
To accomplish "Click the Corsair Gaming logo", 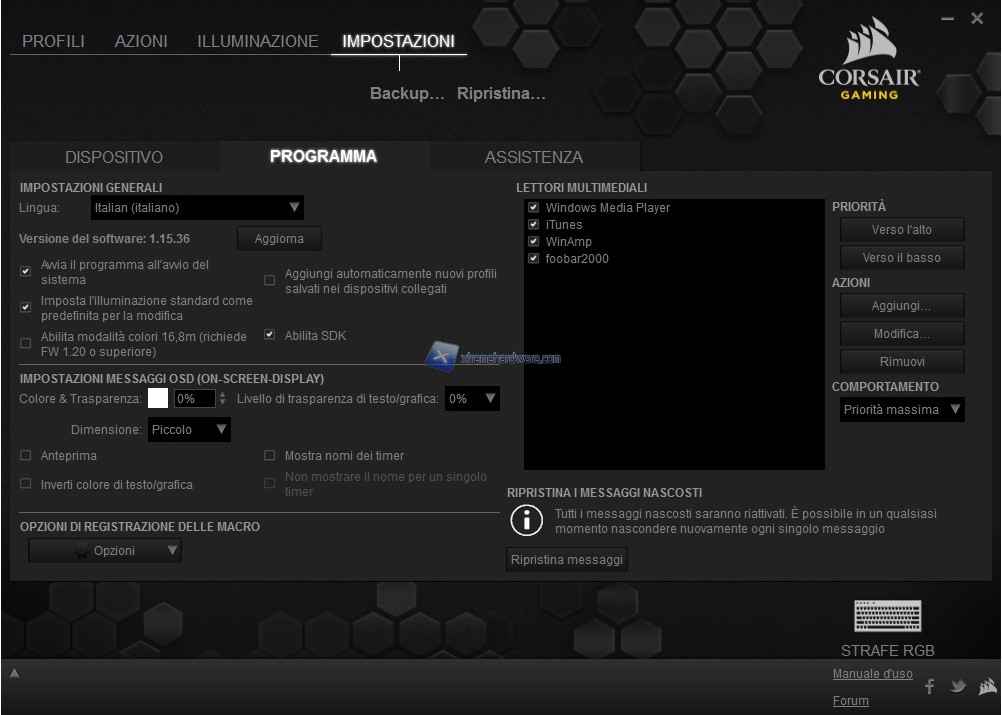I will click(868, 60).
